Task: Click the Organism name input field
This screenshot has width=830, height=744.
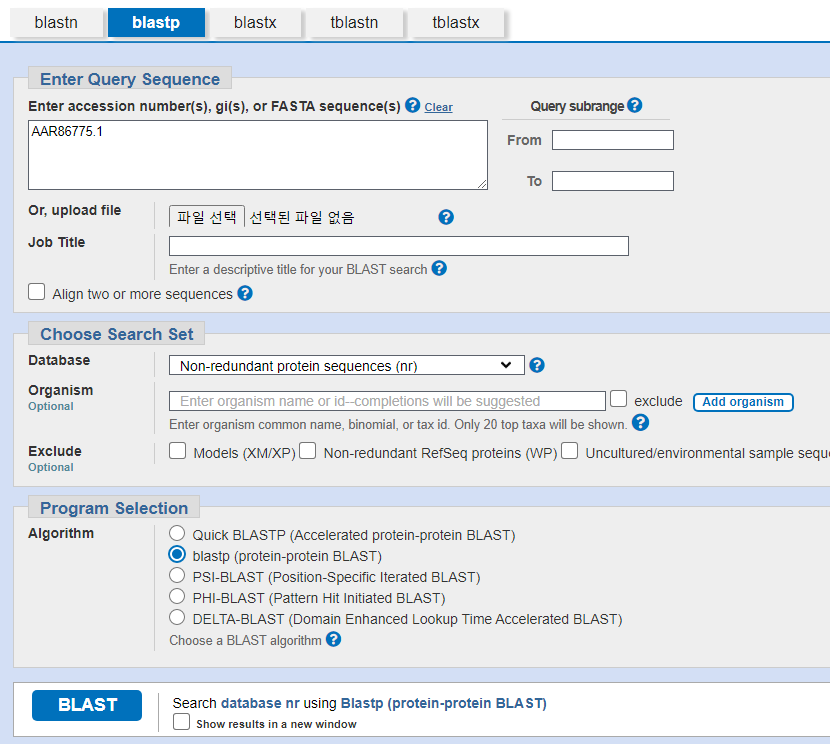Action: coord(387,401)
